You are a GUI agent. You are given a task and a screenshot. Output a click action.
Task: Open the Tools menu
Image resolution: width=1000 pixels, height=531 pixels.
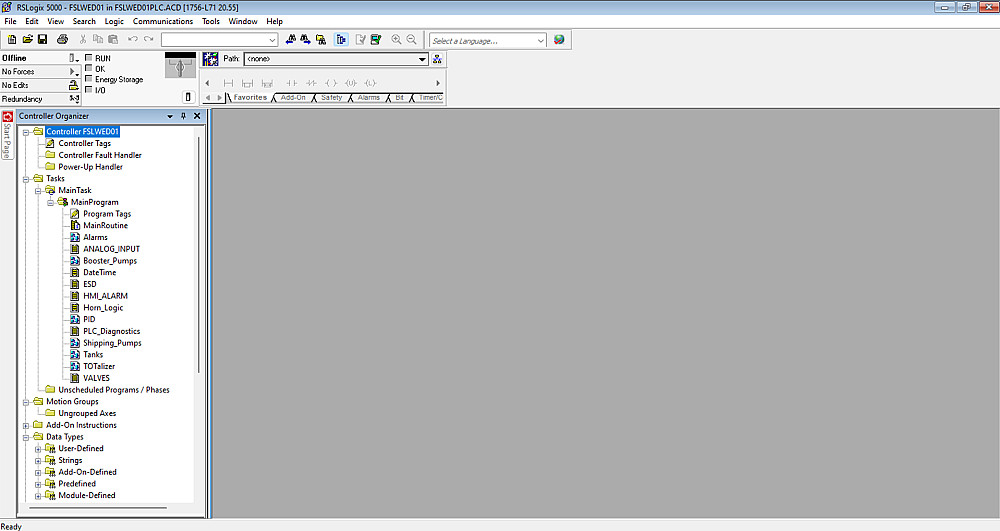tap(210, 21)
